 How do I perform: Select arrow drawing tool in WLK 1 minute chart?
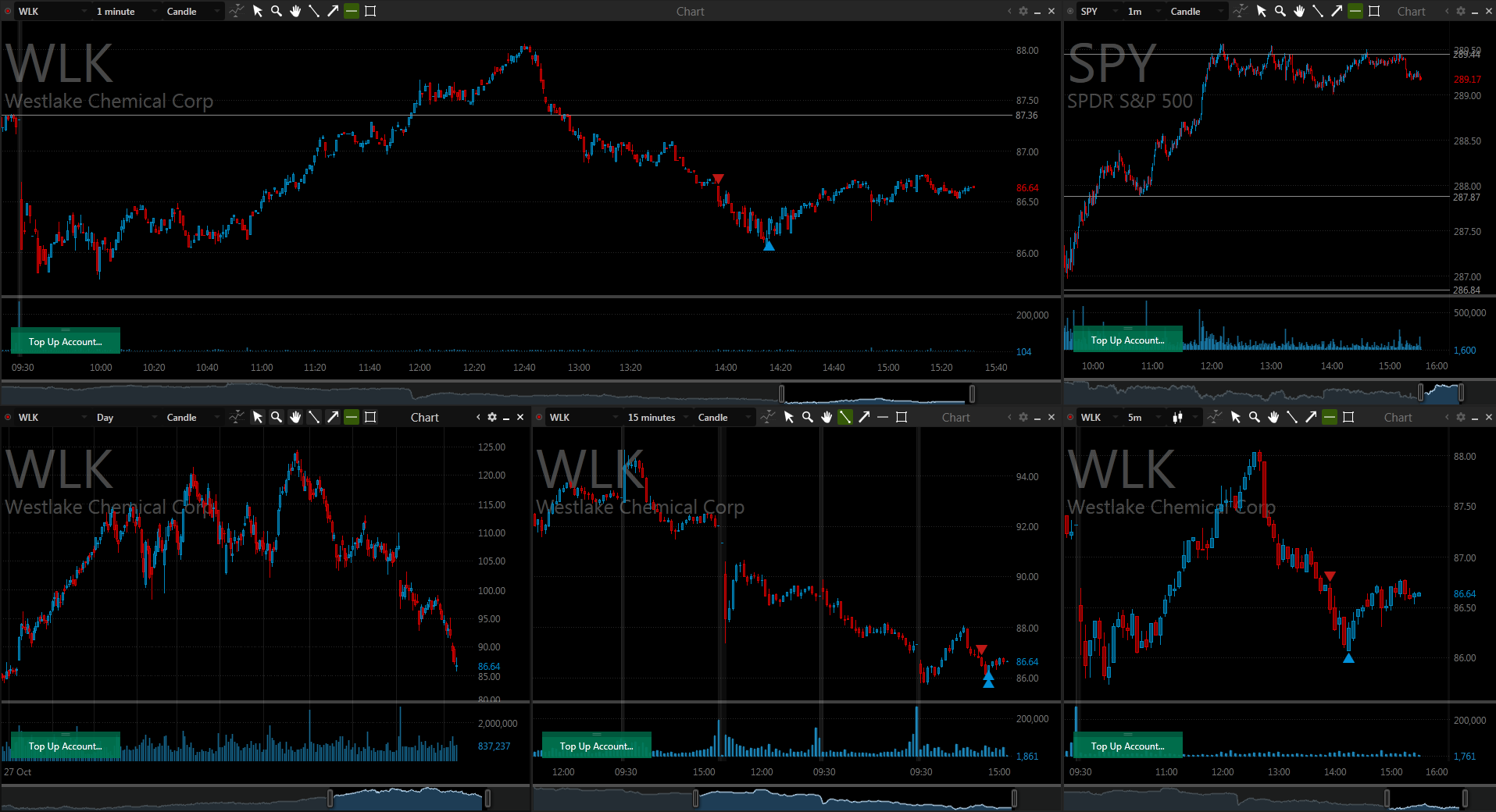[333, 11]
